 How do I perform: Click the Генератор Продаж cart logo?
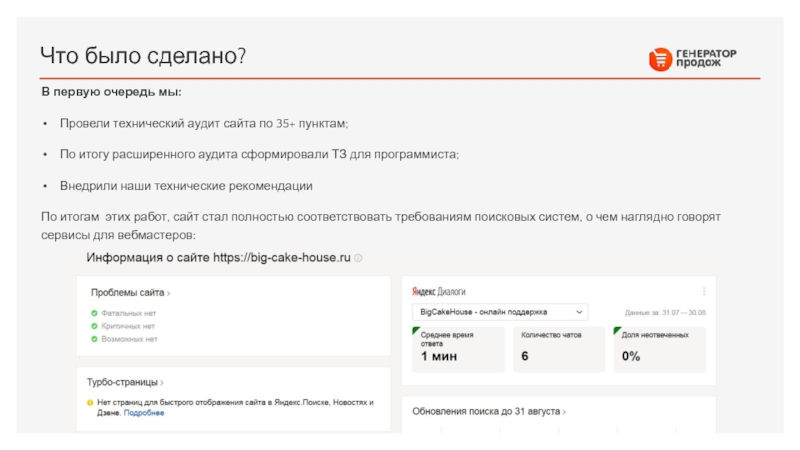click(x=659, y=60)
